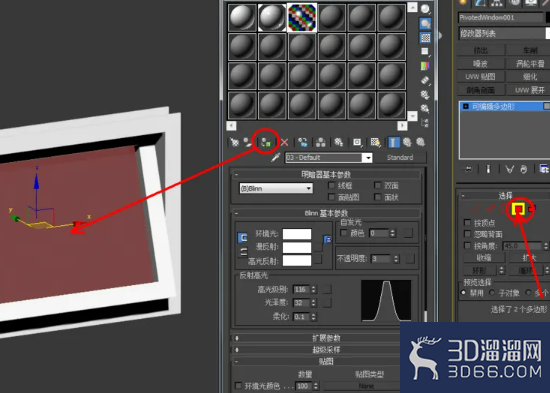Click the Standard material type button

(400, 158)
